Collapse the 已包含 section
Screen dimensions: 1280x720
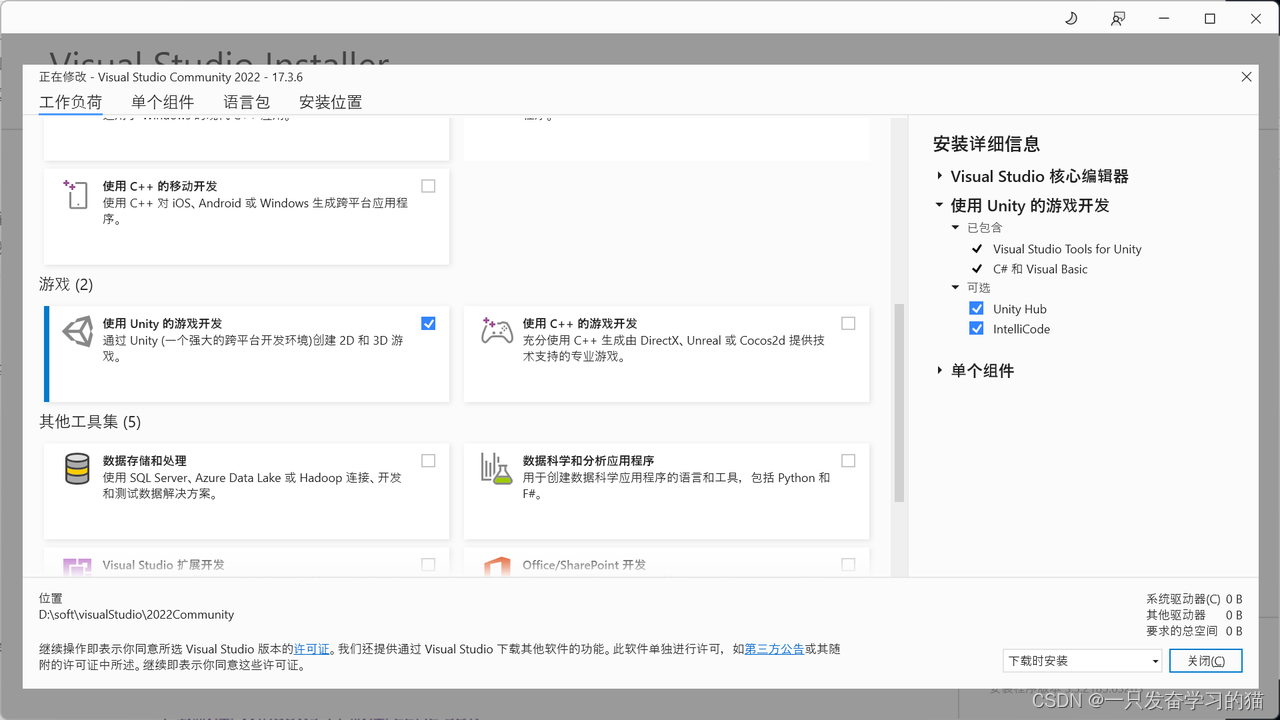(x=956, y=228)
